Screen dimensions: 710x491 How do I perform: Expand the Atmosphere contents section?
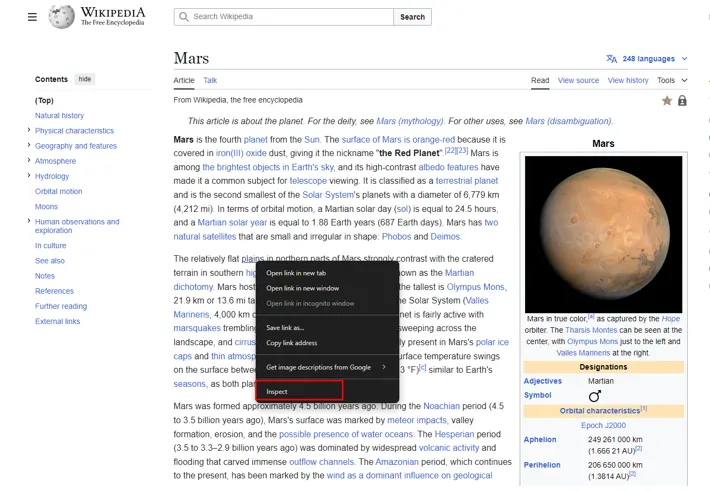pos(29,160)
